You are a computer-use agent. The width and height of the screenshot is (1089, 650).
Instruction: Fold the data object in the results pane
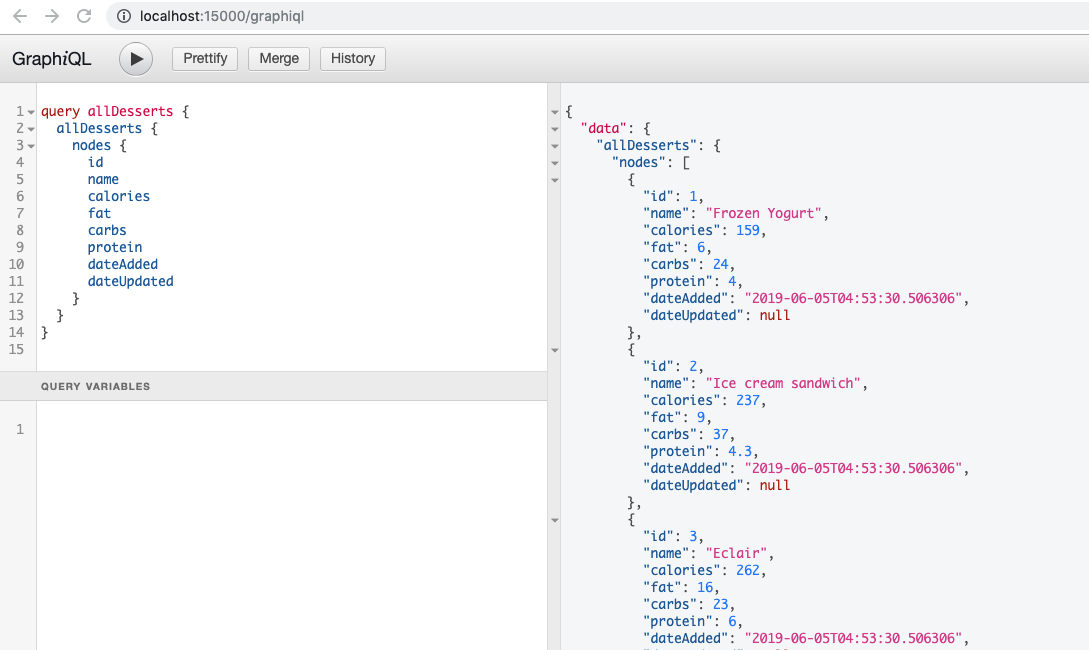click(x=555, y=128)
